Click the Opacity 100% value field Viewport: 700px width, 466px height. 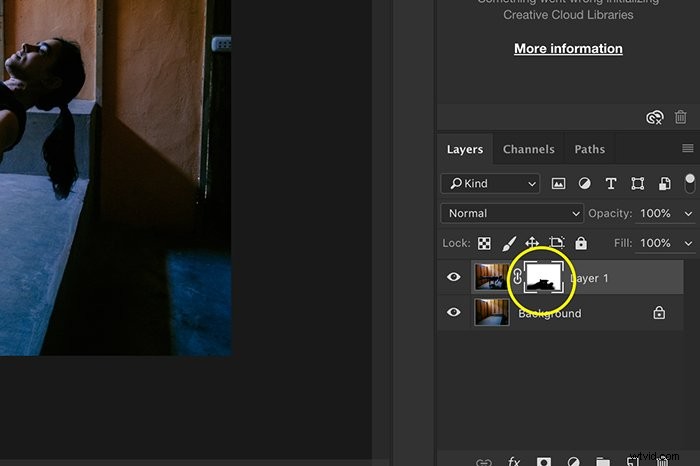(655, 213)
